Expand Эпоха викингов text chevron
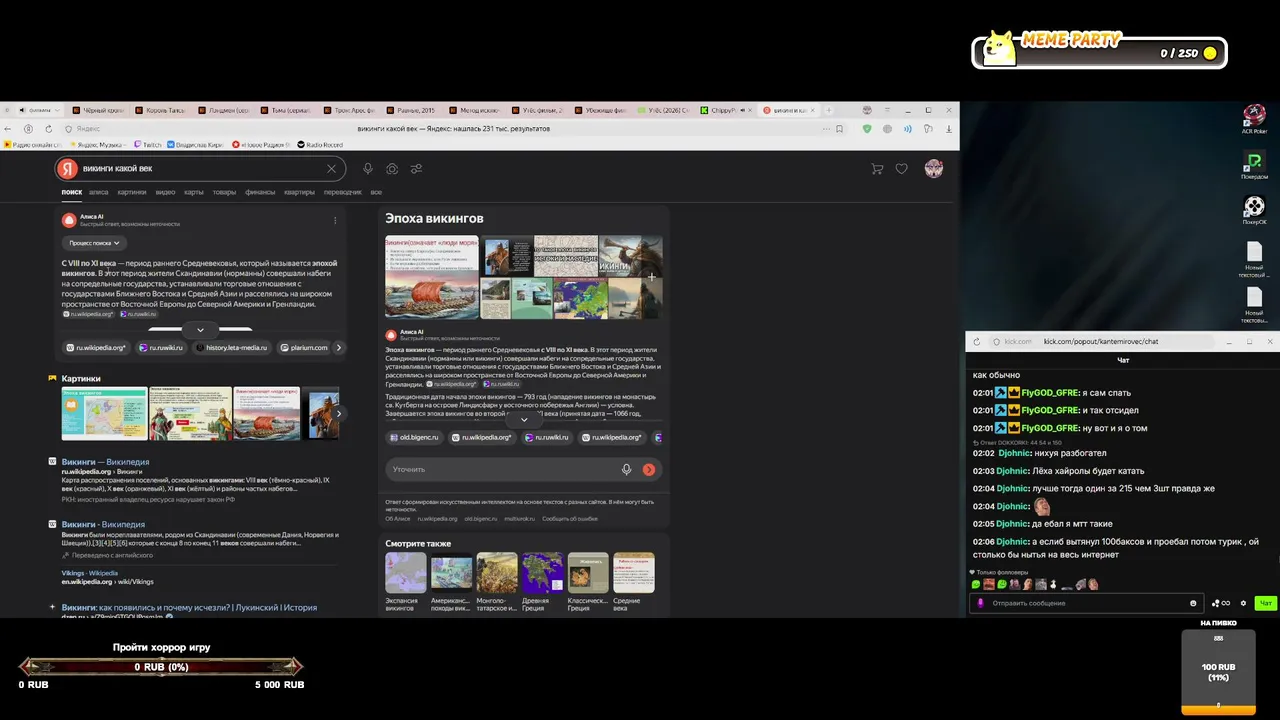Screen dimensions: 1280x720 pos(524,419)
